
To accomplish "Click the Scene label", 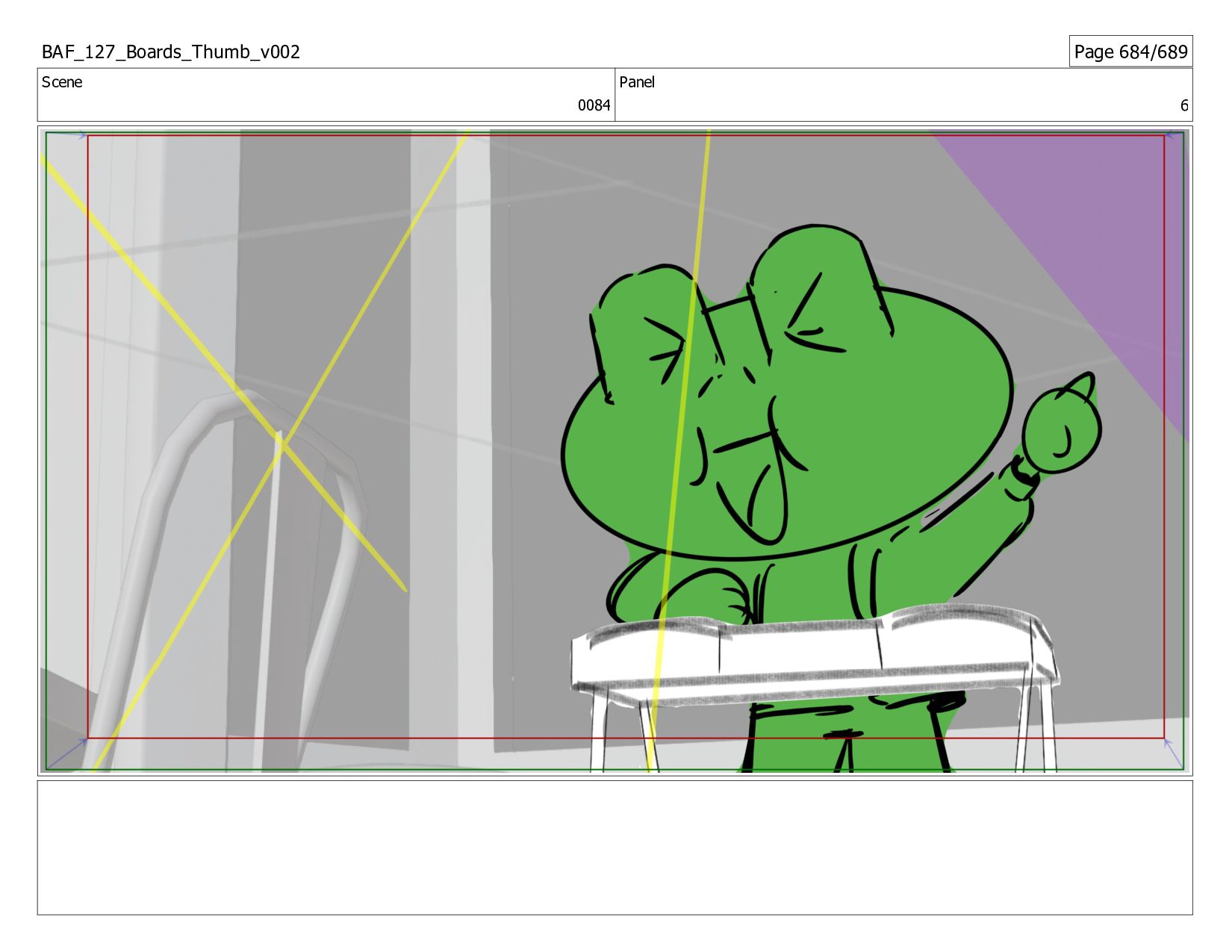I will tap(62, 82).
